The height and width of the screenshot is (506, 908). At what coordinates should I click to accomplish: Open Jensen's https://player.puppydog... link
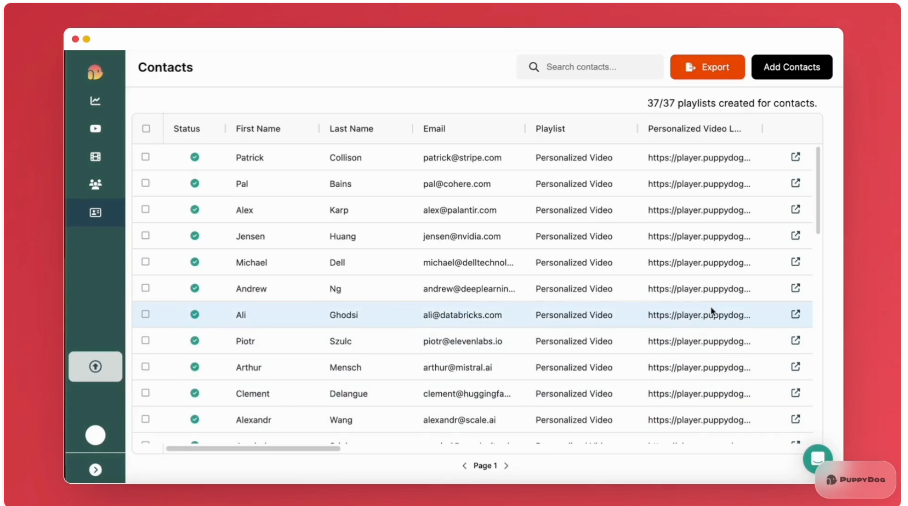point(699,236)
